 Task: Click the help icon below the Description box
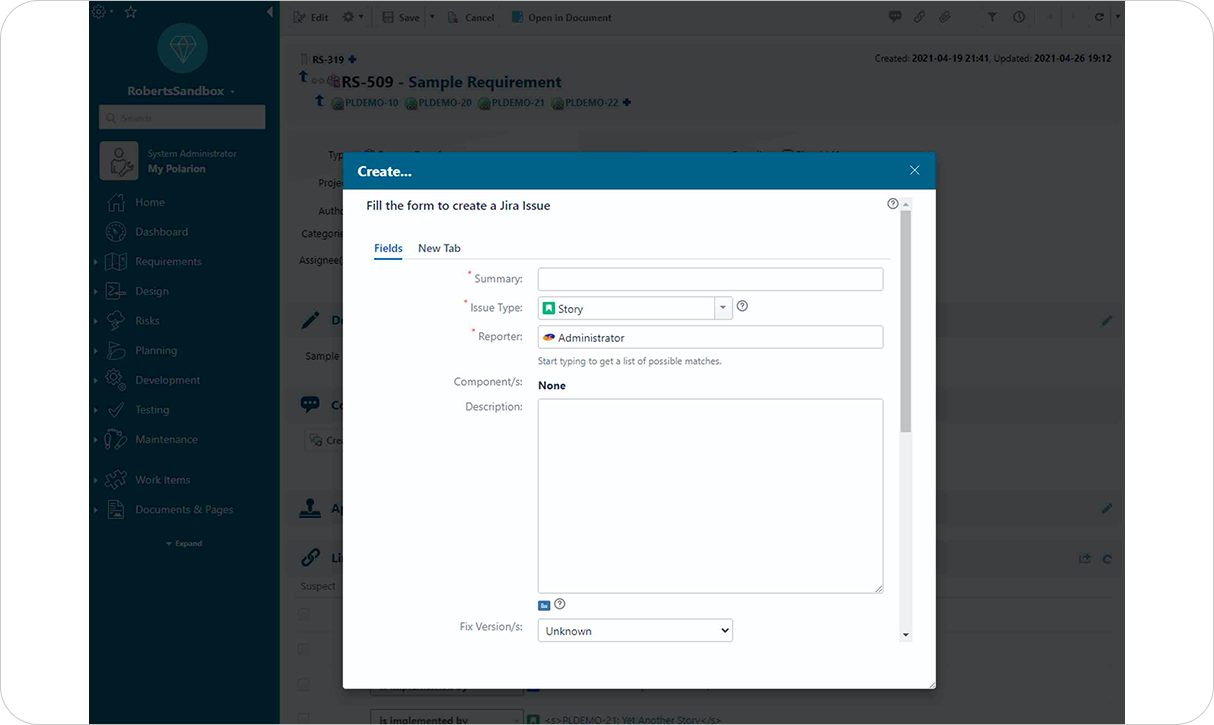[x=560, y=604]
